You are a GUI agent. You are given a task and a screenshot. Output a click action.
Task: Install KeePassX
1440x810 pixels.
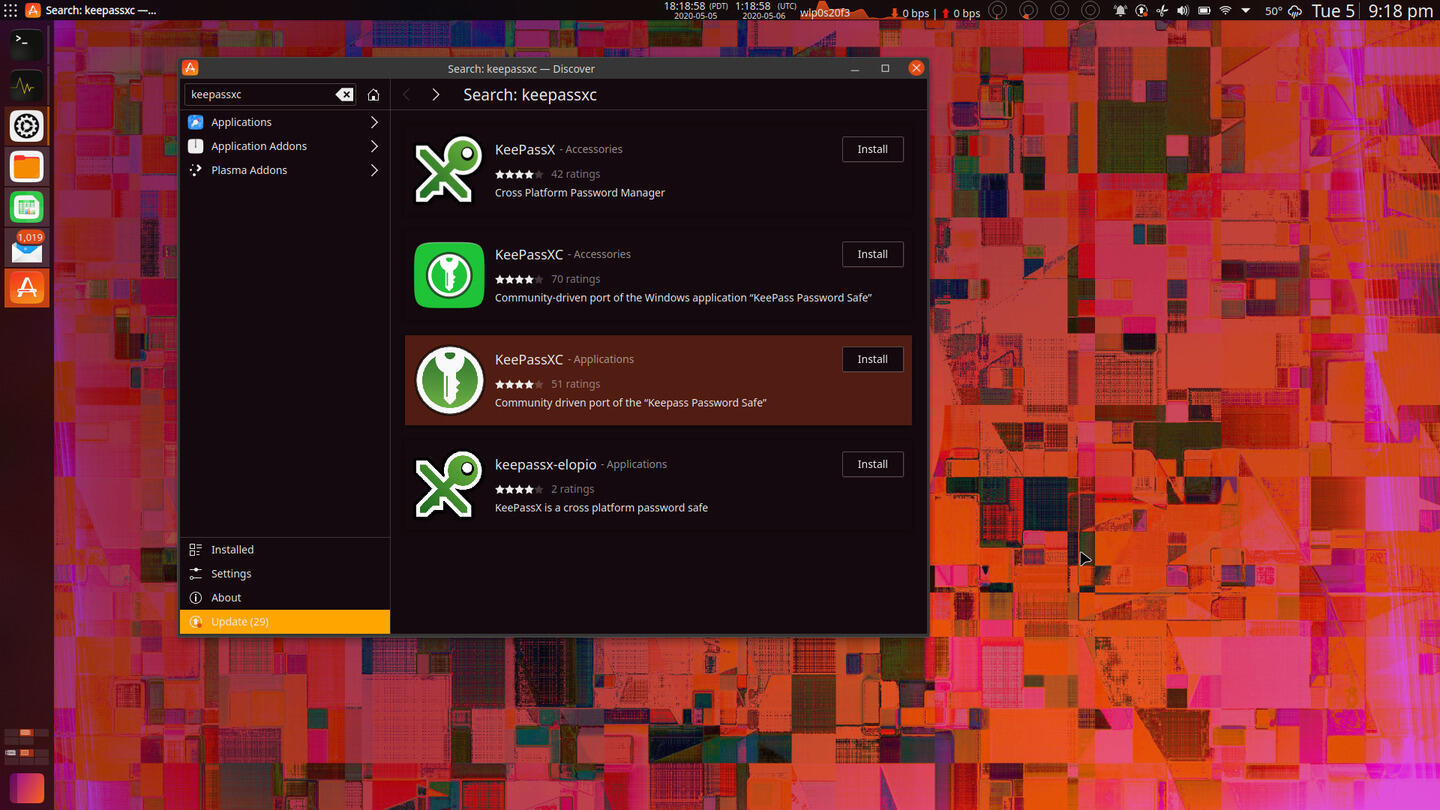(872, 149)
